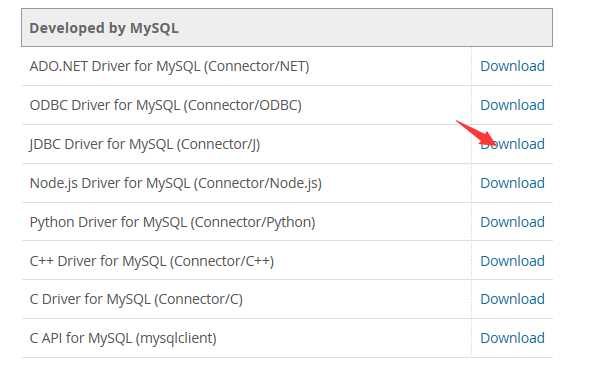Download the ADO.NET Connector/NET driver
Screen dimensions: 590x388
pyautogui.click(x=512, y=66)
